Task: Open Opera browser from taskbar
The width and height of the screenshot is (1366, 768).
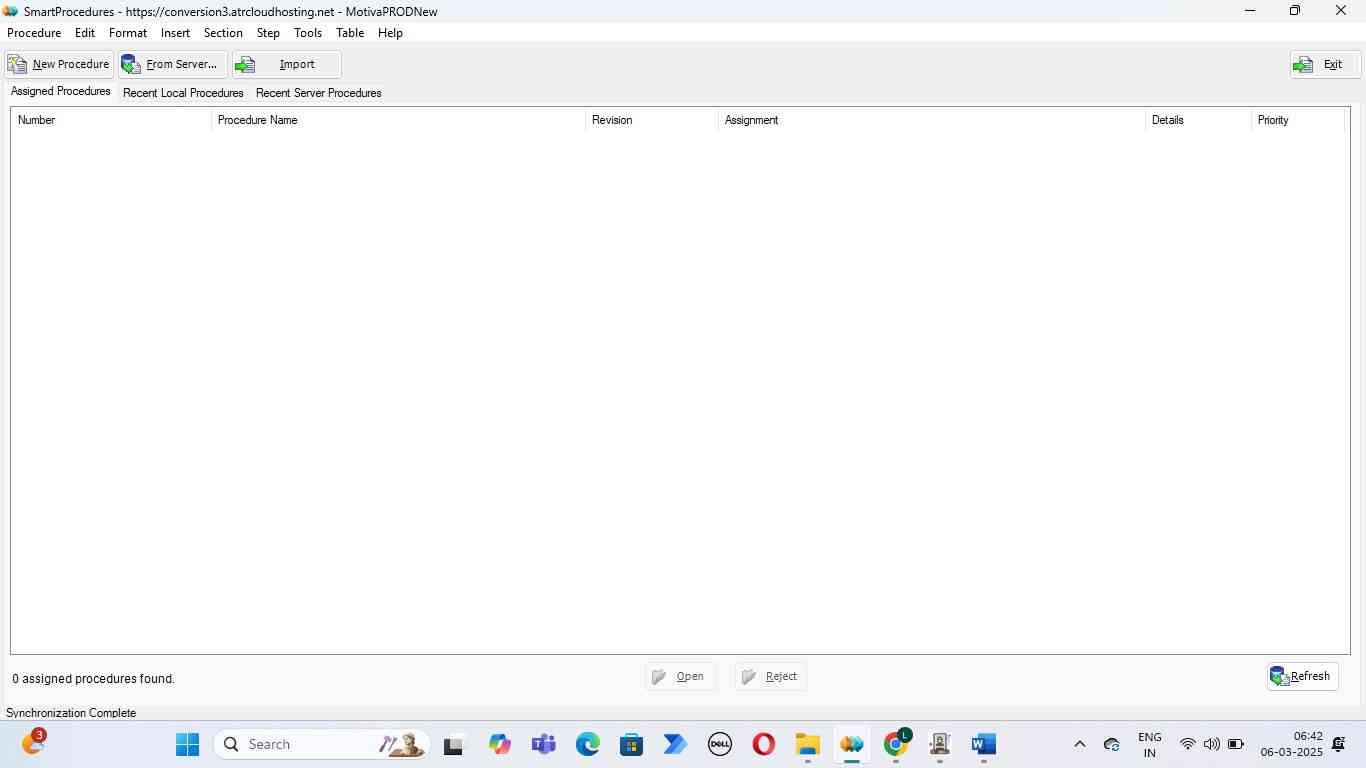Action: point(763,745)
